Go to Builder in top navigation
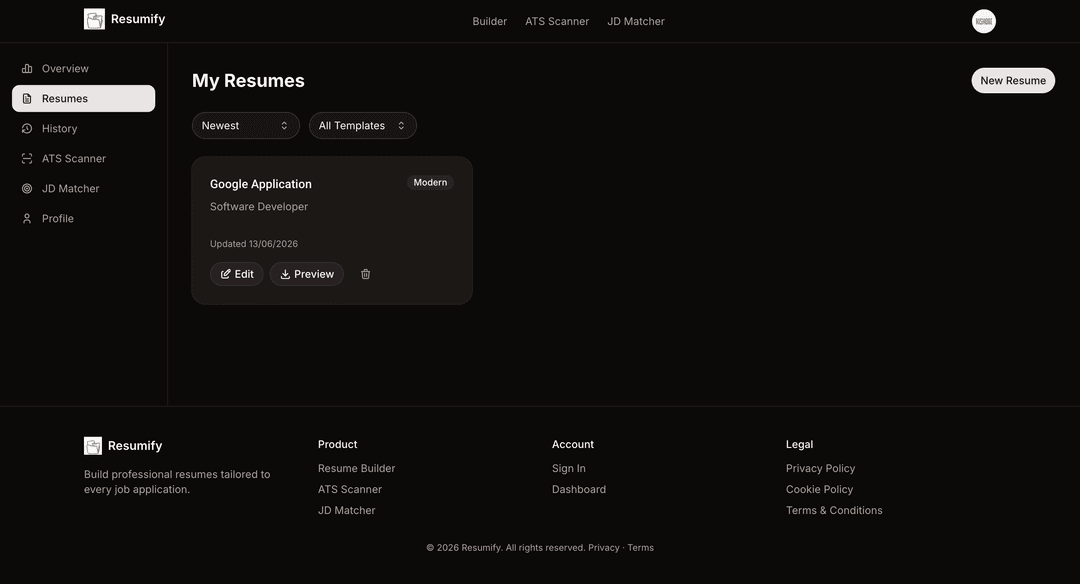Viewport: 1080px width, 584px height. (x=490, y=21)
